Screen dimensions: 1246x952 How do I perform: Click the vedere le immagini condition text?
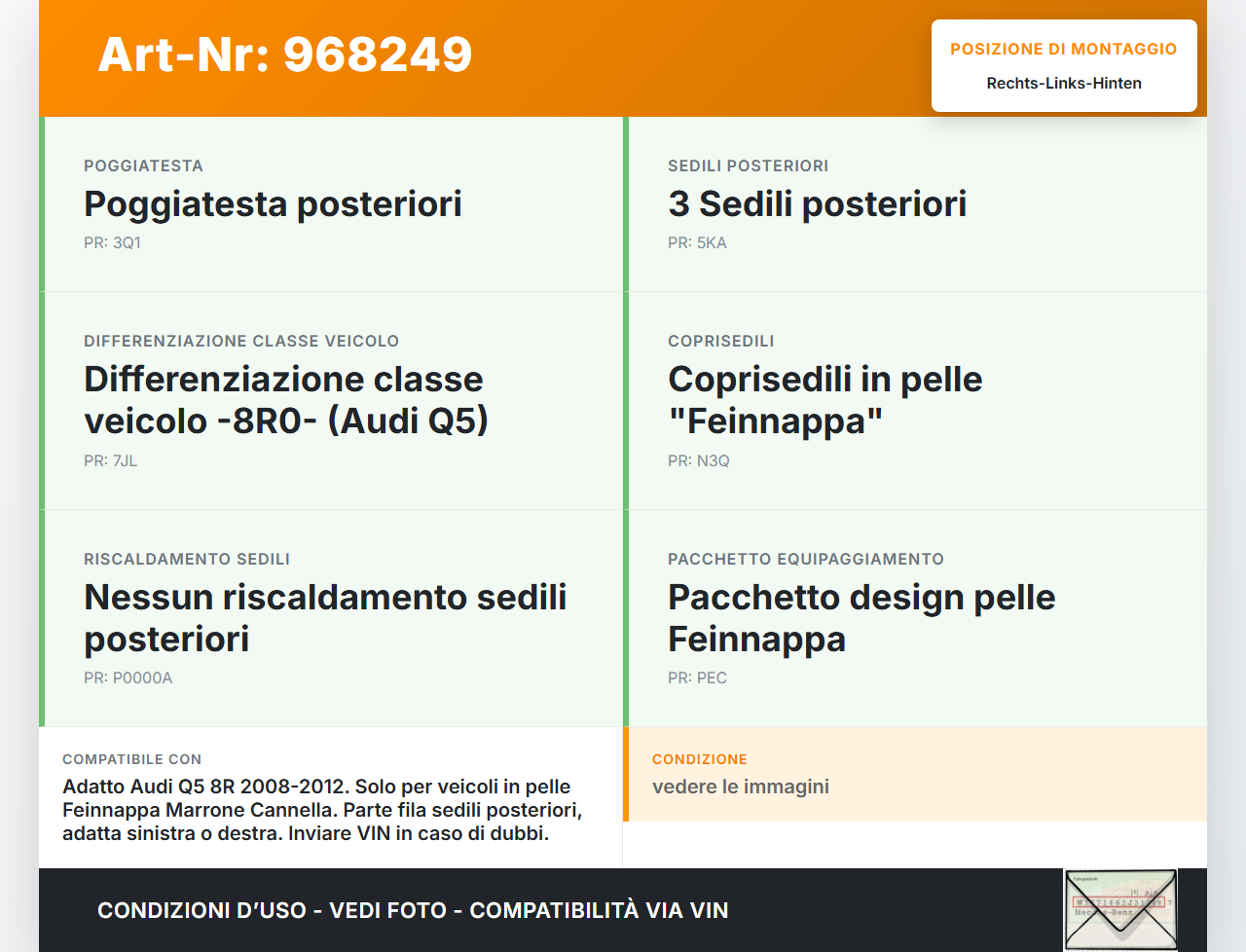741,787
